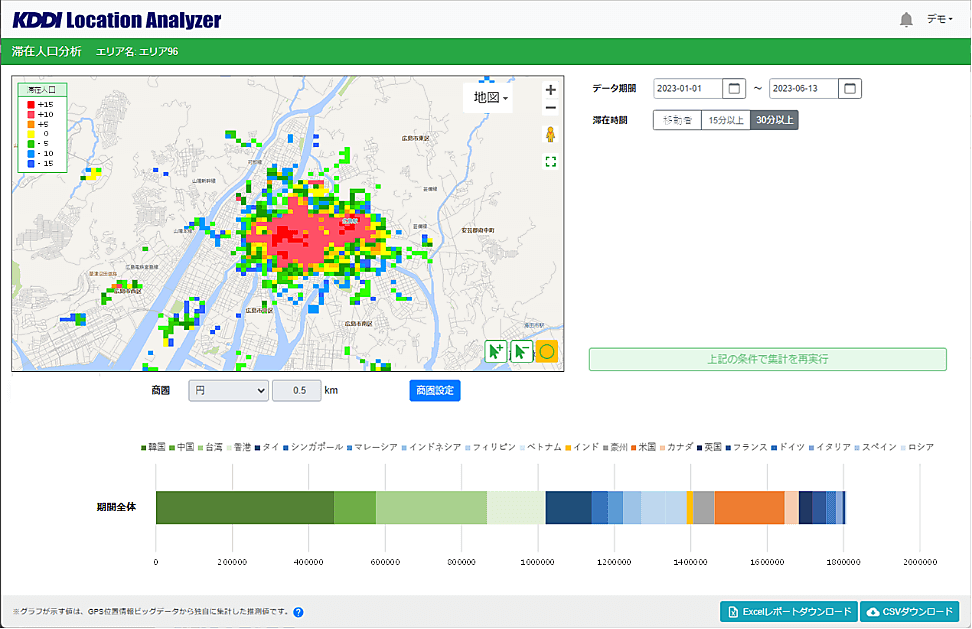Enter fullscreen map view
Screen dimensions: 972x629
(x=551, y=161)
